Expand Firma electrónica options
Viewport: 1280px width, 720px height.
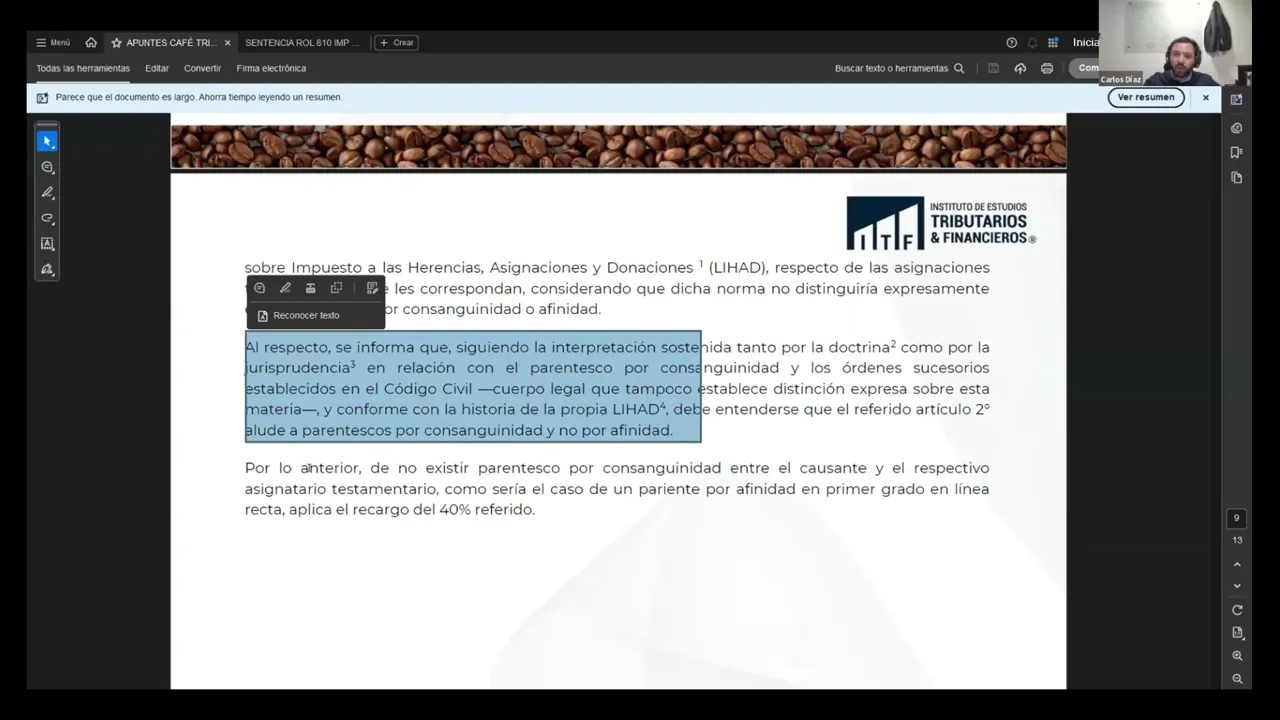tap(270, 68)
